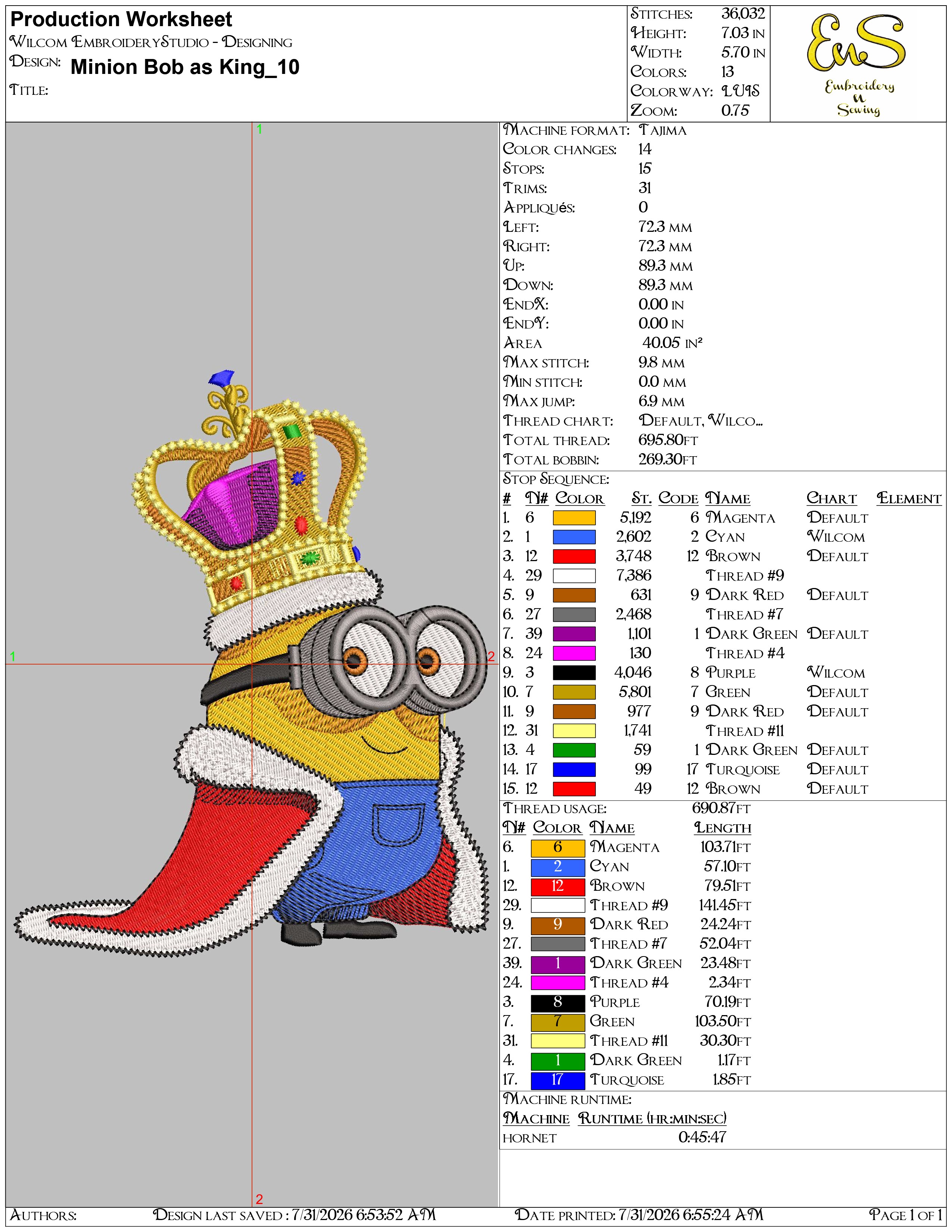This screenshot has height=1232, width=952.
Task: Pick the dark blue swatch for stop 14
Action: click(573, 769)
